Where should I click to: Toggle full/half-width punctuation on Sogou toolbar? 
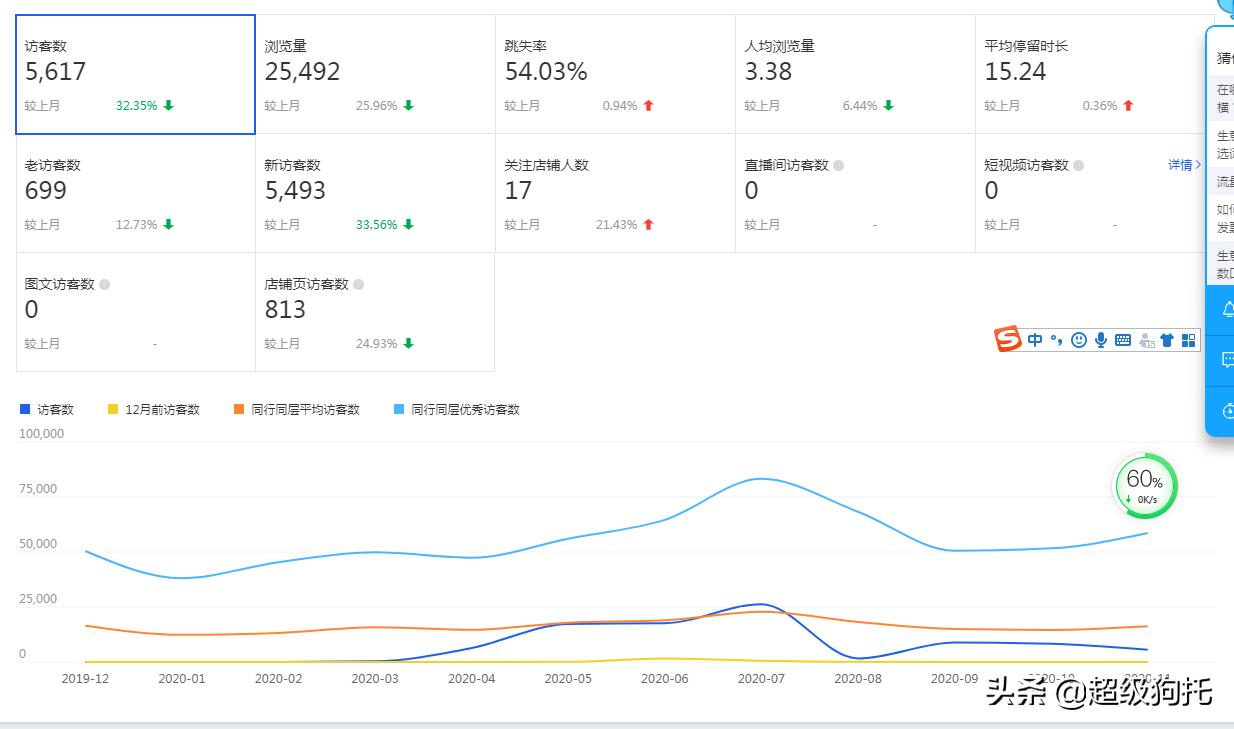tap(1056, 340)
